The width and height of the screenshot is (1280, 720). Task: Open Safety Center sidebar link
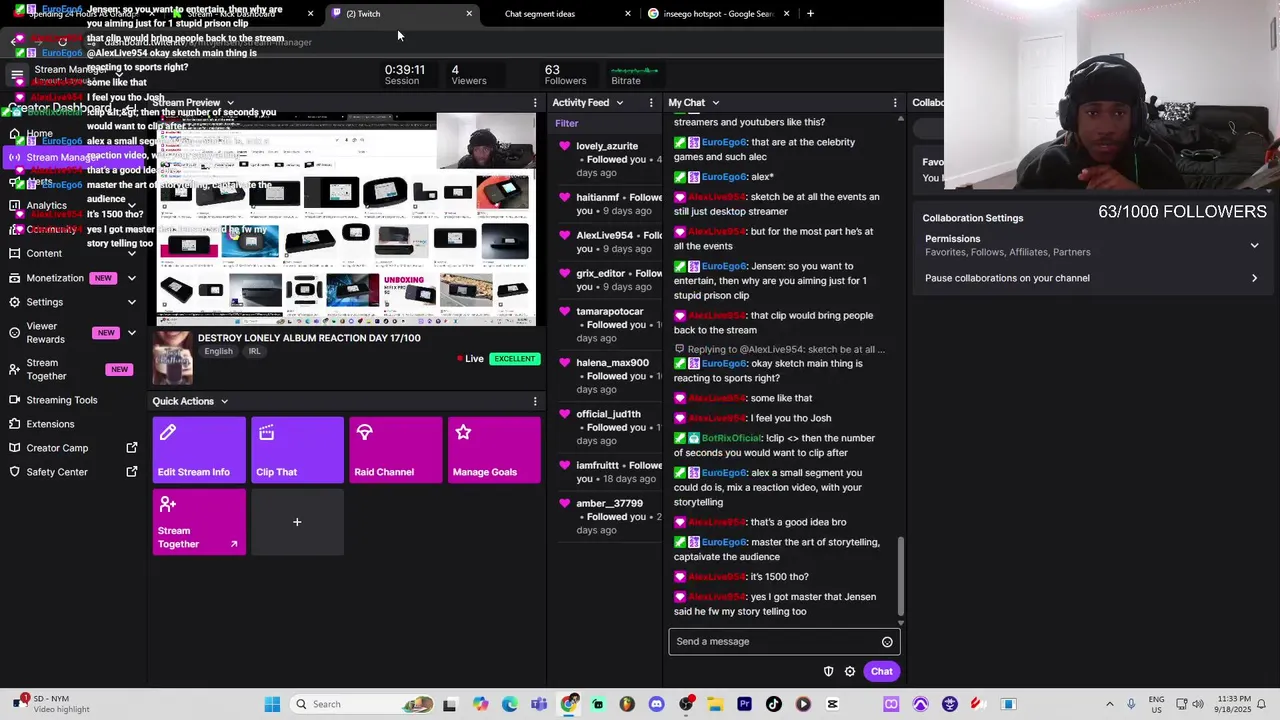point(57,472)
